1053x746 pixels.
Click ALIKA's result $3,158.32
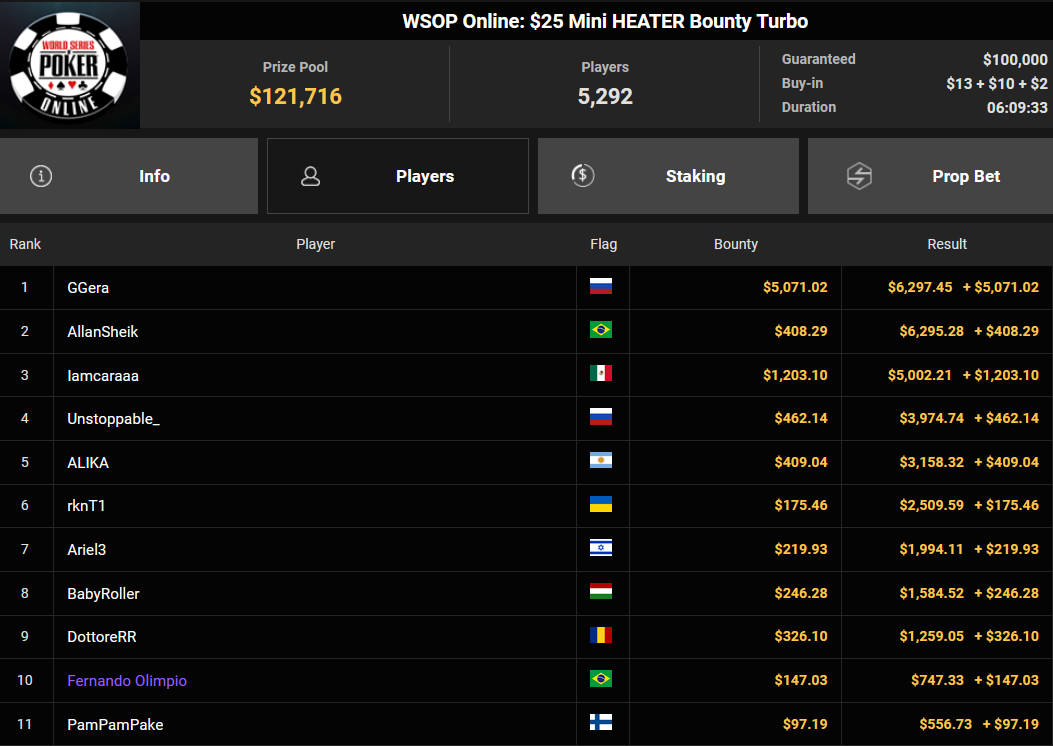click(931, 462)
